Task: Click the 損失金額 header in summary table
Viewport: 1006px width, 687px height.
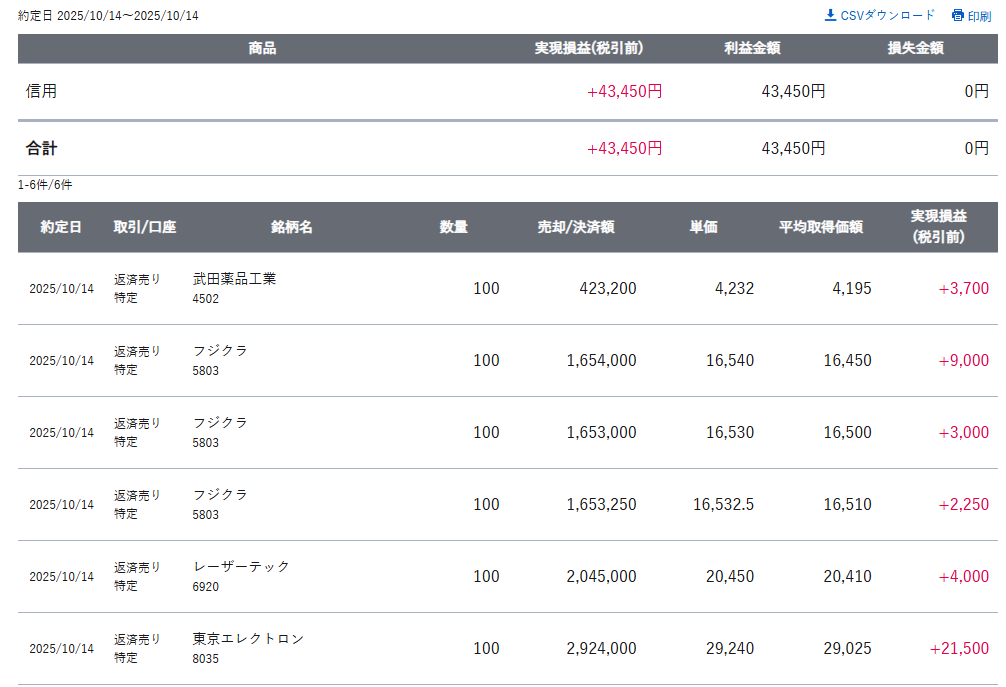Action: (x=915, y=48)
